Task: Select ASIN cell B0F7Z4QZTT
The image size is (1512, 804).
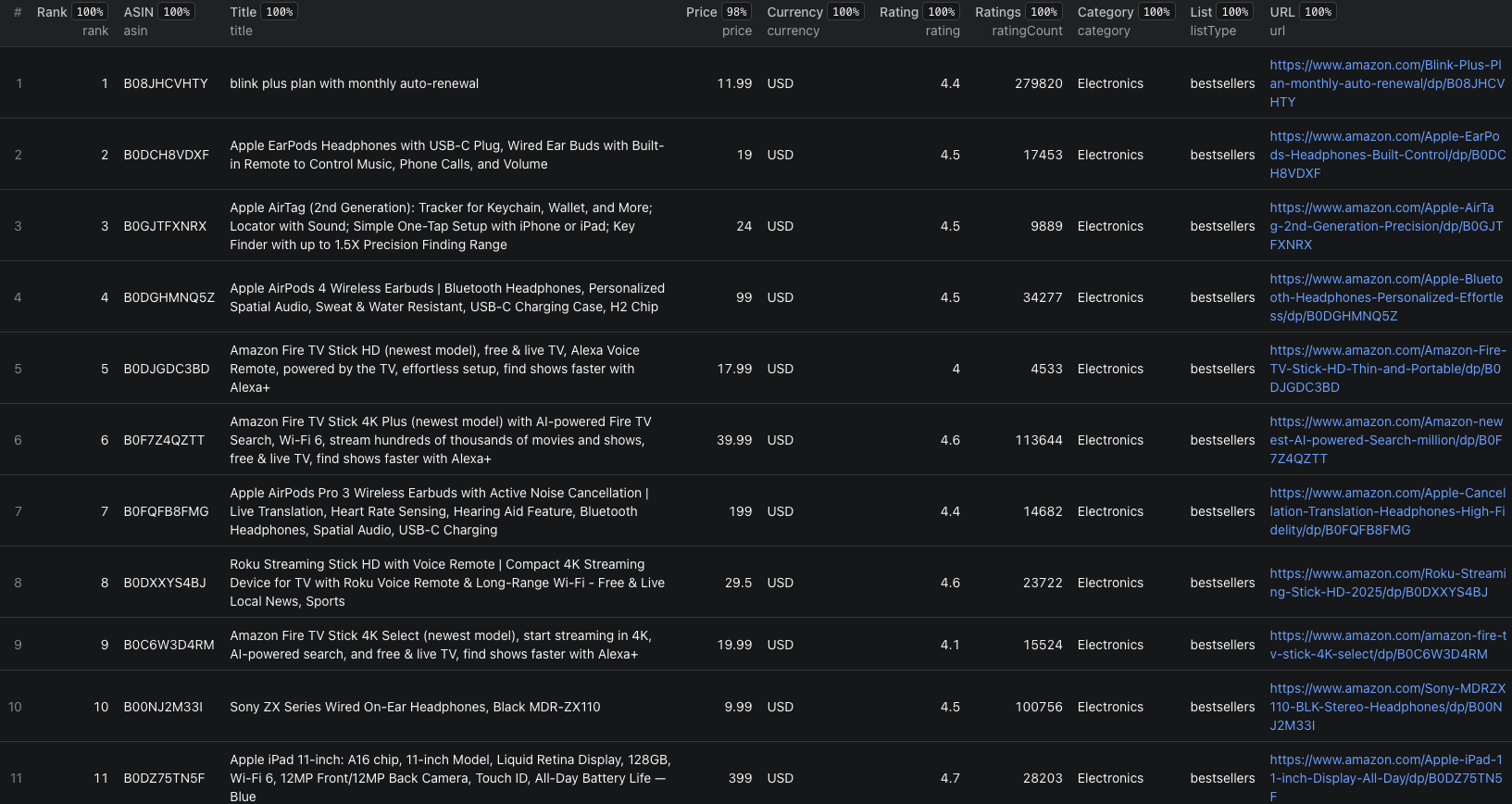Action: [x=165, y=440]
